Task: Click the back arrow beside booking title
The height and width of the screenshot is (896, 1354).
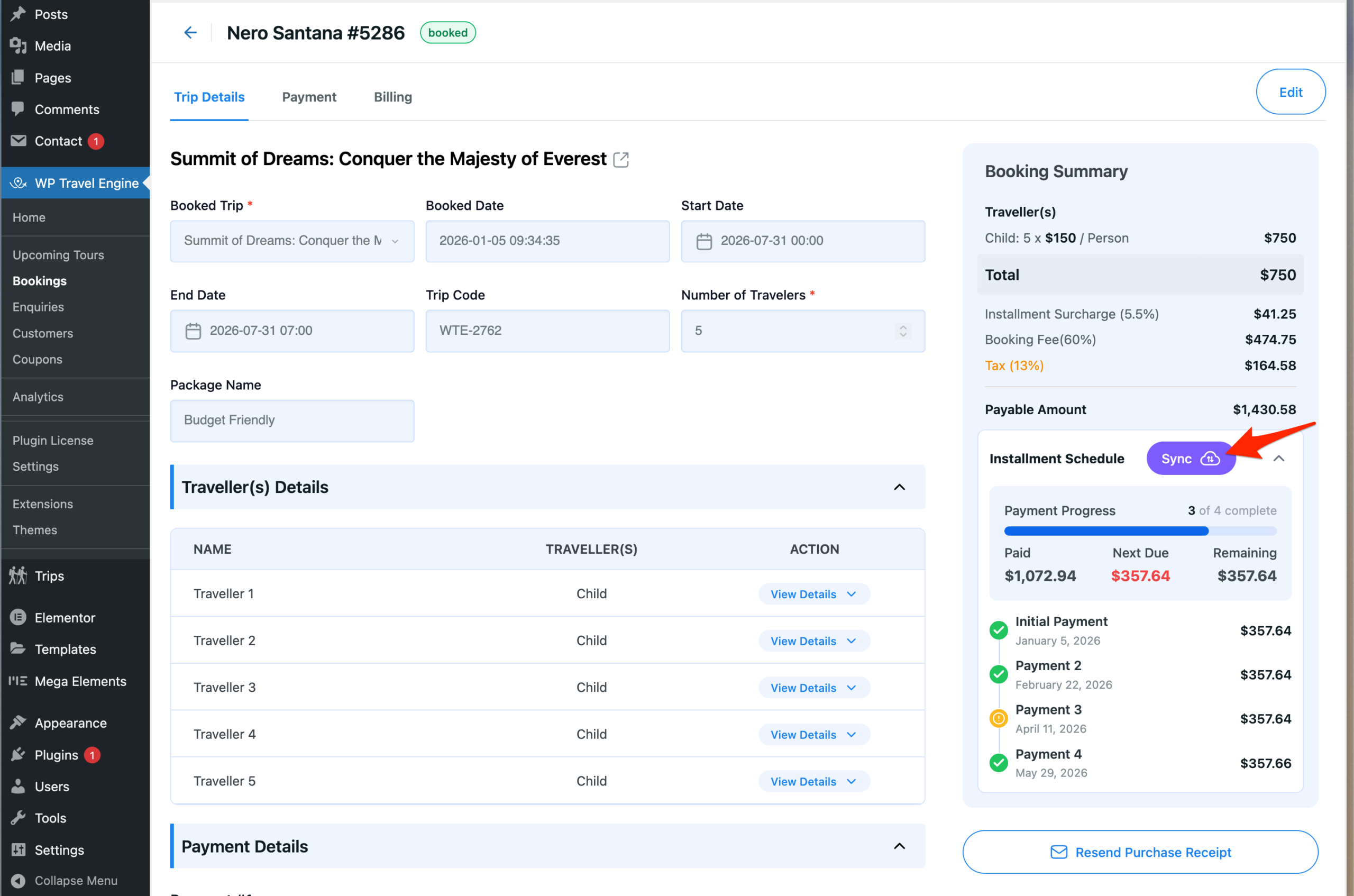Action: (190, 33)
